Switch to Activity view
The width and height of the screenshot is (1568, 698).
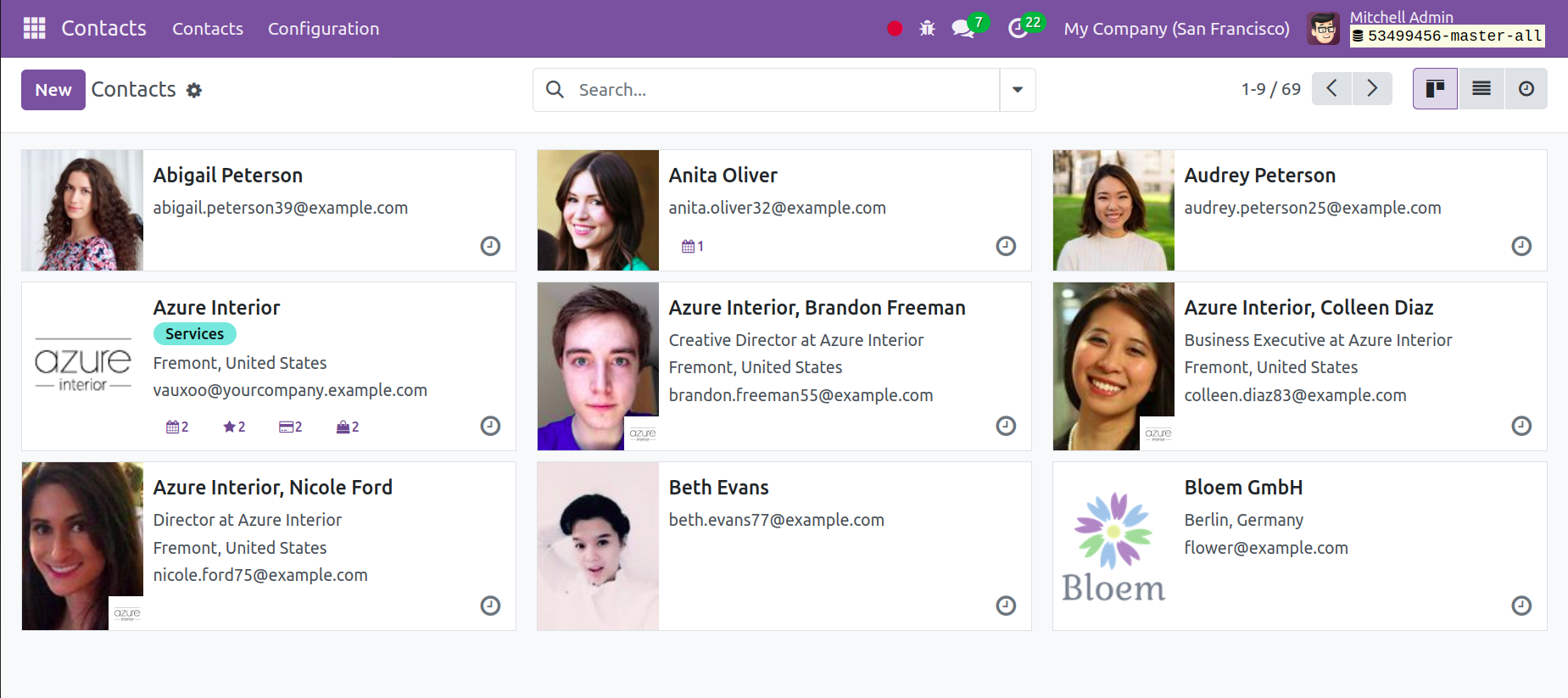[x=1526, y=89]
